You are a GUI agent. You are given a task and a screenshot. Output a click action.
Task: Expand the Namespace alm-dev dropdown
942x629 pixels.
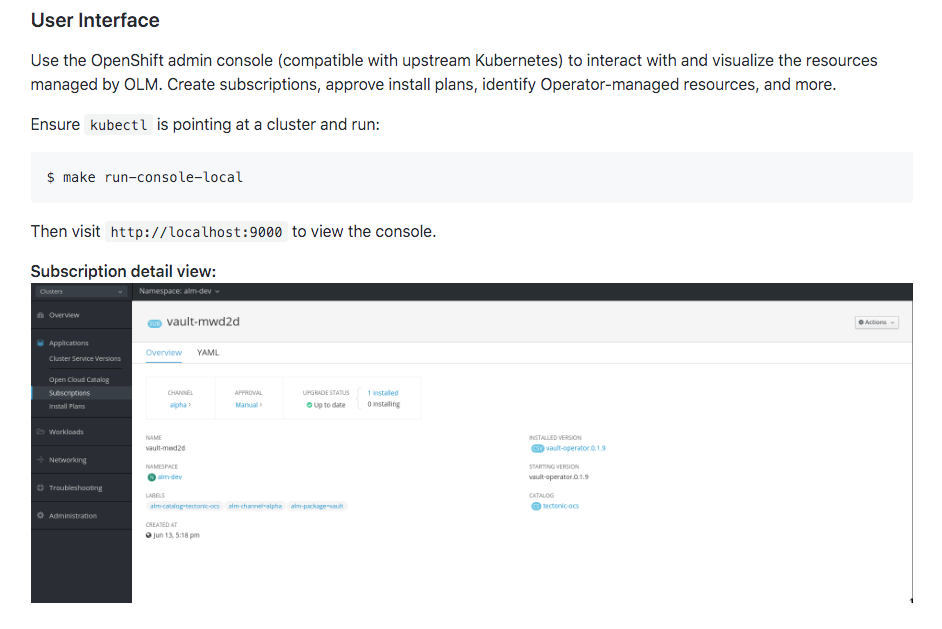click(183, 291)
